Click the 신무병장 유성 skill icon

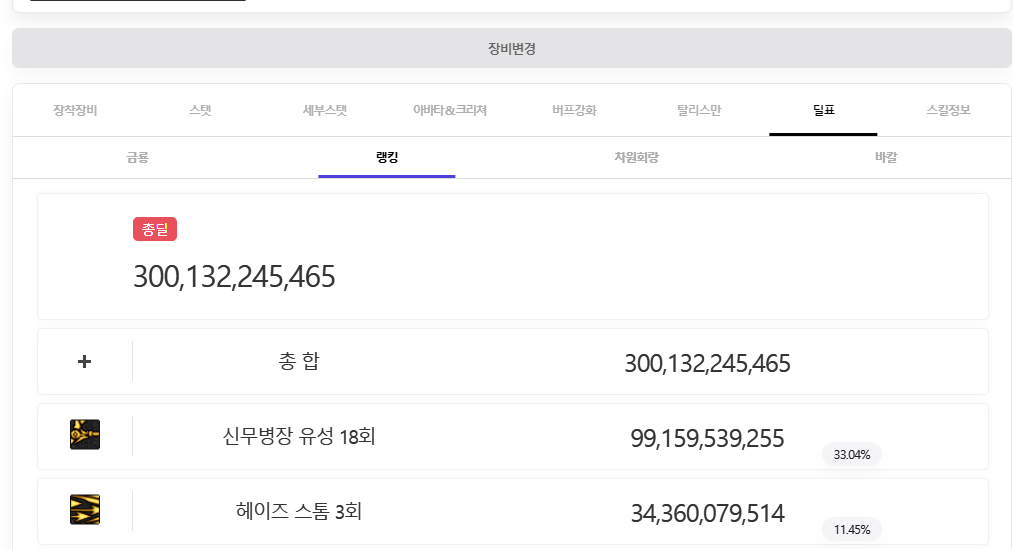[85, 435]
